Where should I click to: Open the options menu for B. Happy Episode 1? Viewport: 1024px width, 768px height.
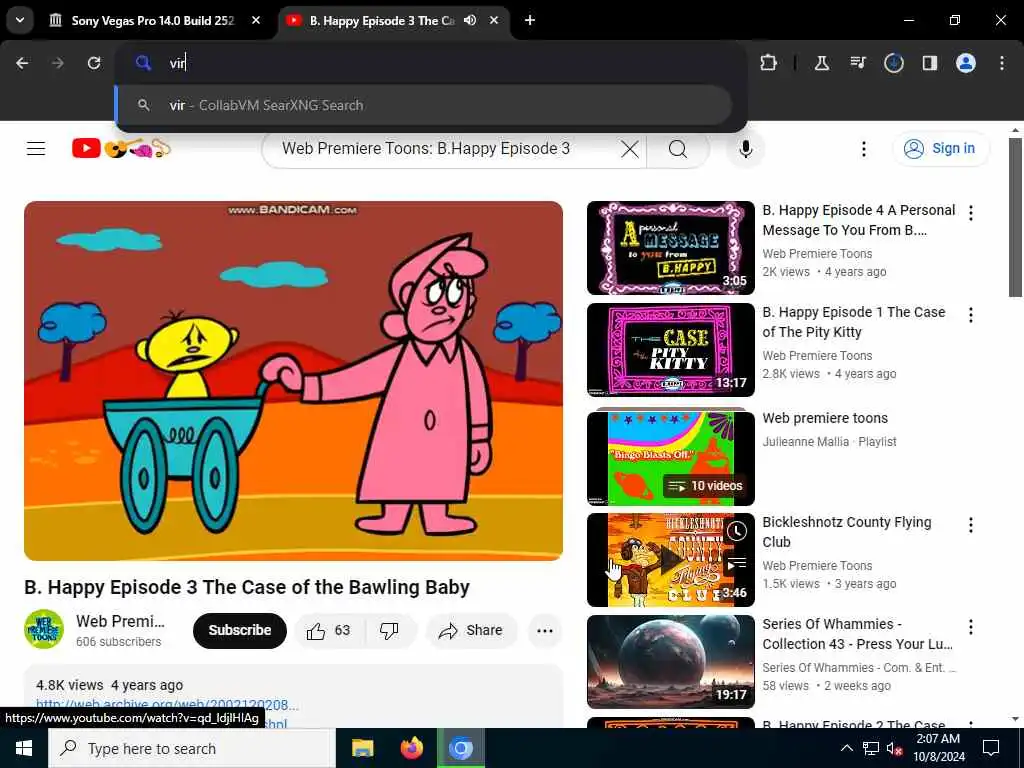click(x=971, y=315)
